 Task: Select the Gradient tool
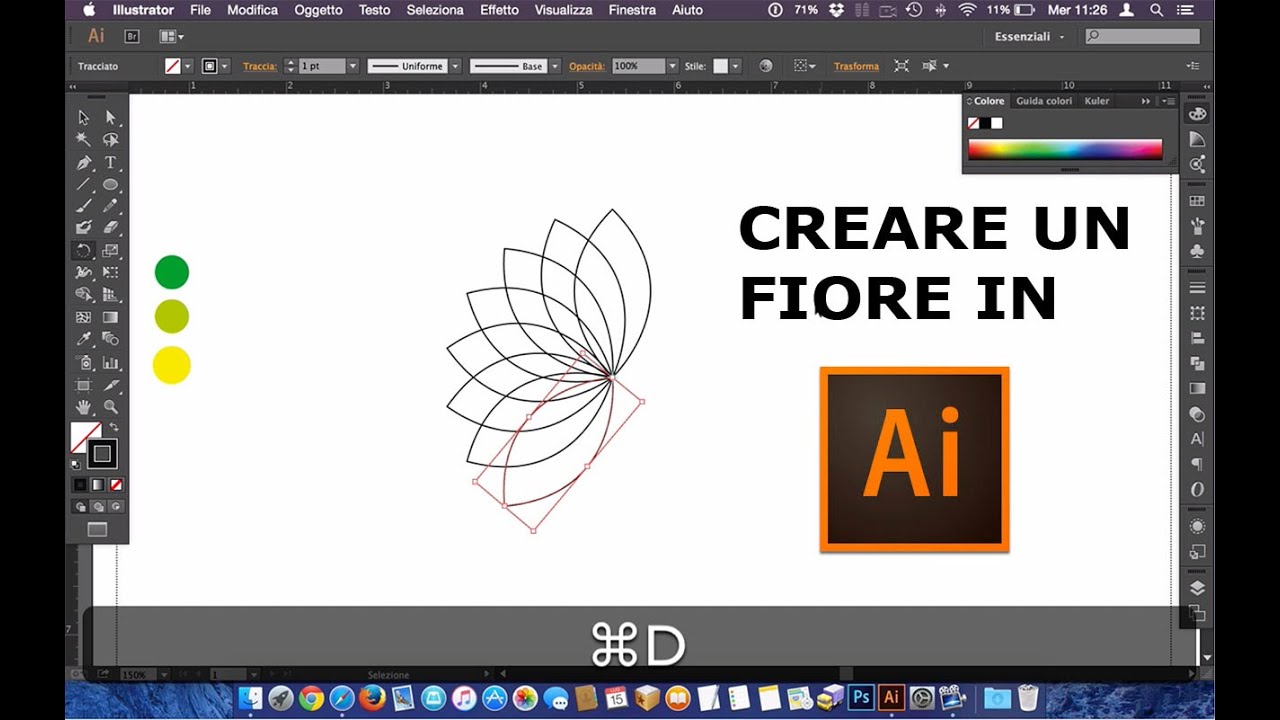110,317
